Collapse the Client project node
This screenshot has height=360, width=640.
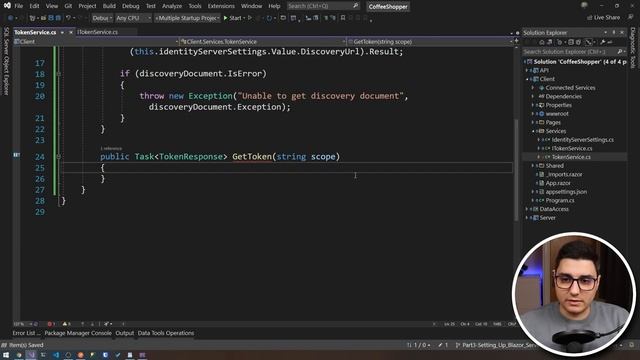(x=527, y=79)
